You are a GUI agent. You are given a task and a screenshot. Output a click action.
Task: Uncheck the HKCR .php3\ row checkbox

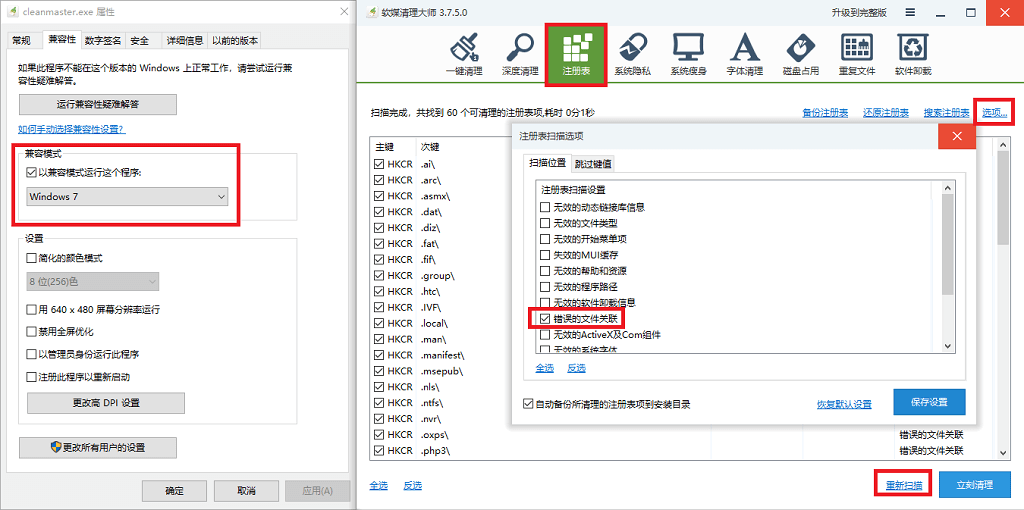pos(379,451)
